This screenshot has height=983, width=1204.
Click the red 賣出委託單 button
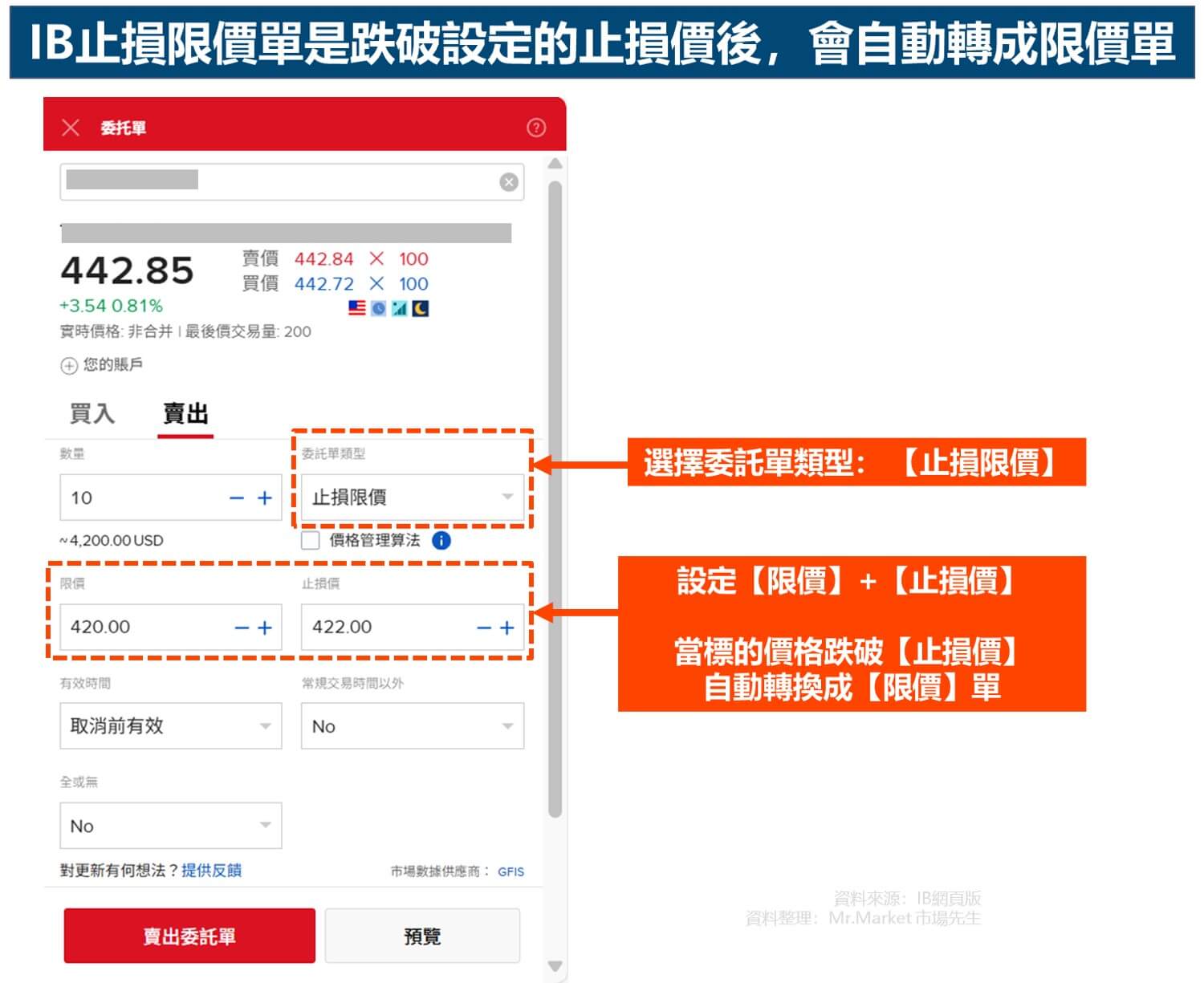click(x=189, y=936)
